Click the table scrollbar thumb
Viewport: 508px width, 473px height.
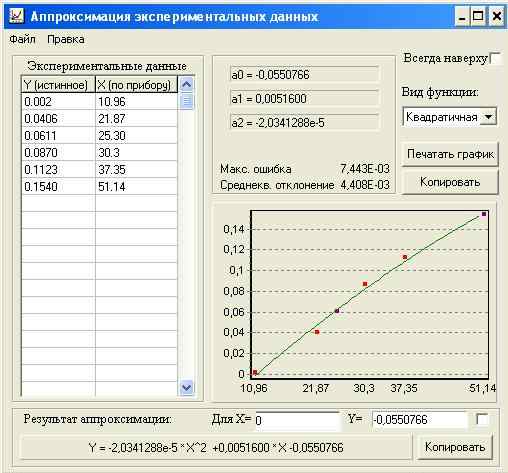pos(186,101)
